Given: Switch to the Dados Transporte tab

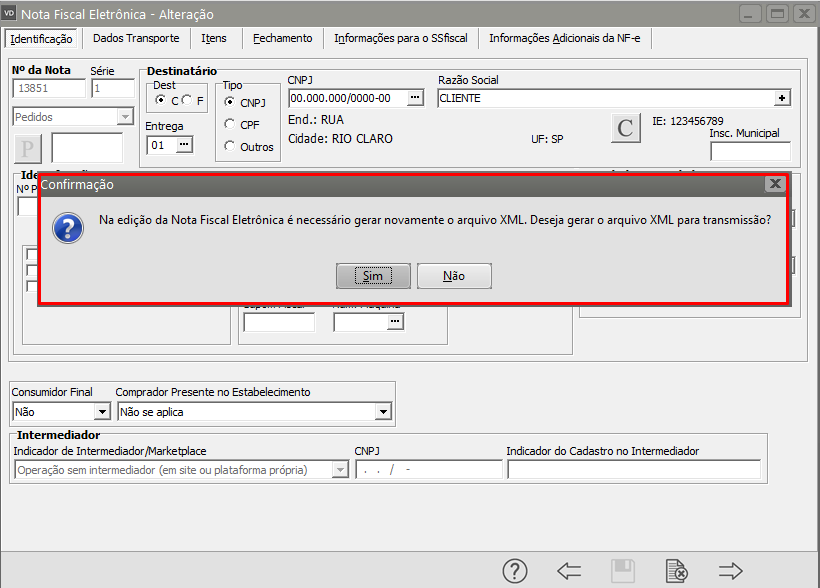Looking at the screenshot, I should point(136,38).
